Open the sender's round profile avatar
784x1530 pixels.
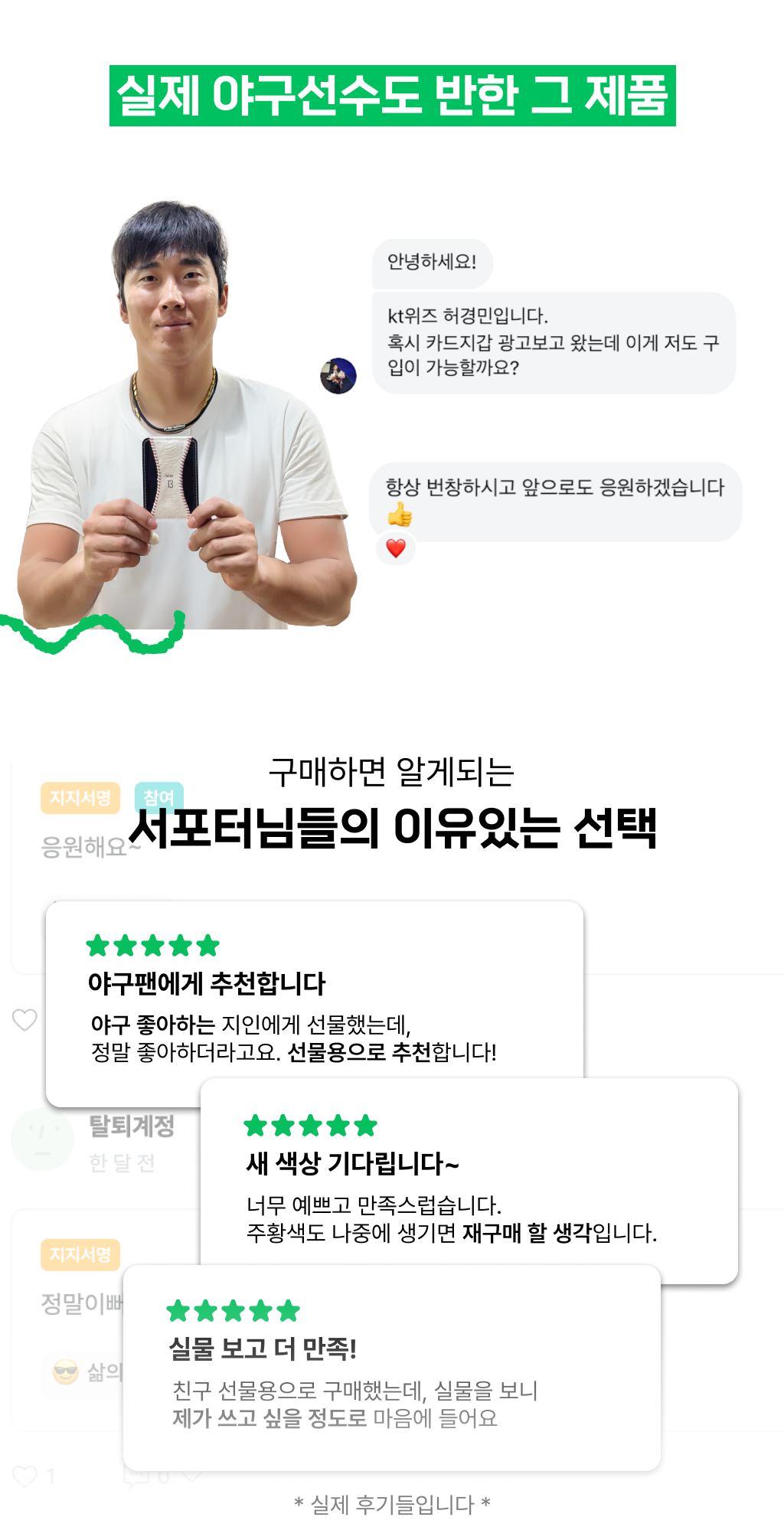[338, 376]
